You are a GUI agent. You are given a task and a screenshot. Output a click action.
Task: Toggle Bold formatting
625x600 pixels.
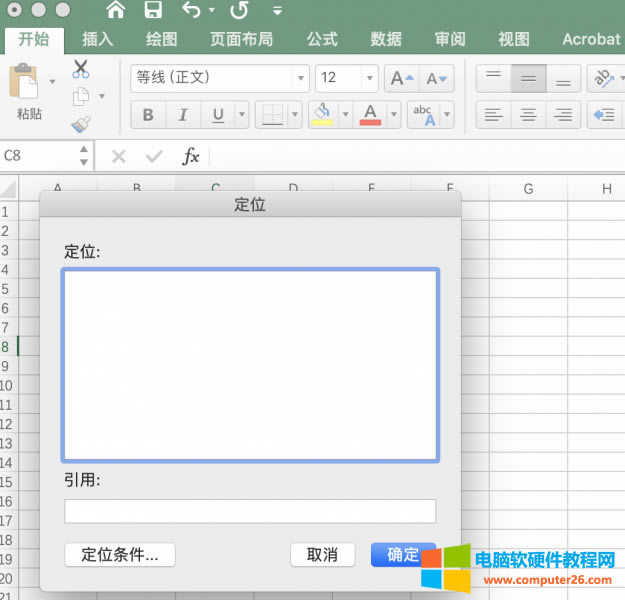coord(148,115)
